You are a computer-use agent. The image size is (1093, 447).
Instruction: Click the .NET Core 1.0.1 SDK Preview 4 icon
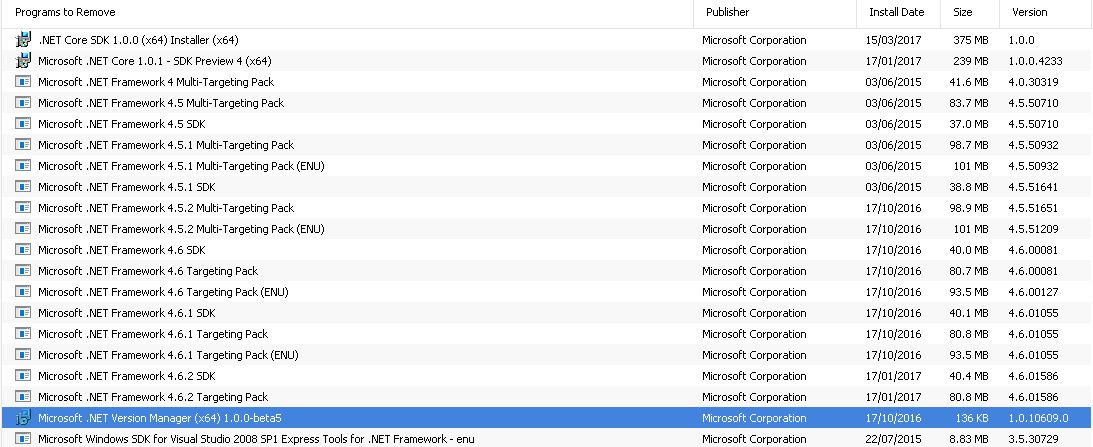tap(23, 61)
